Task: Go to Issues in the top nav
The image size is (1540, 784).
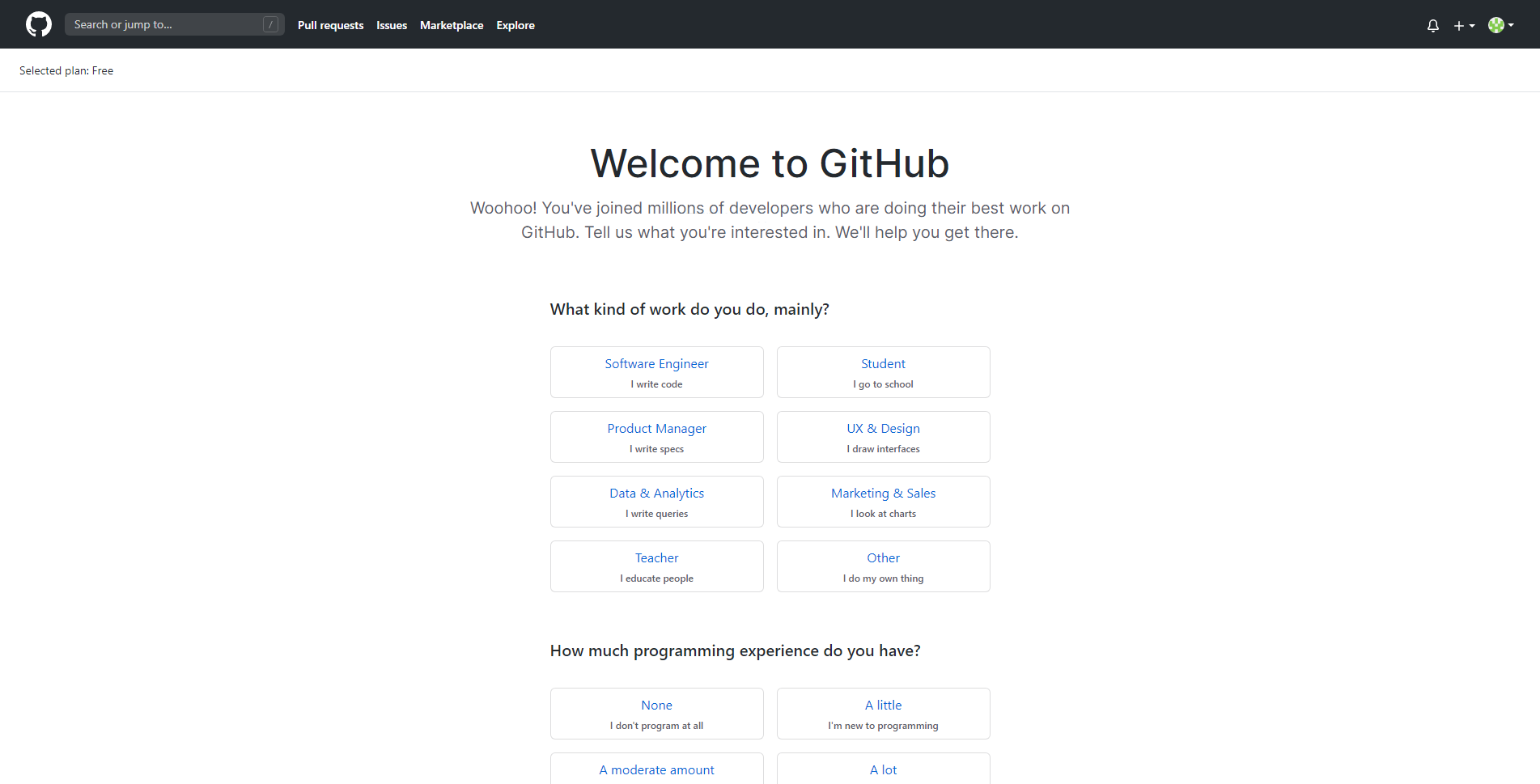Action: click(392, 25)
